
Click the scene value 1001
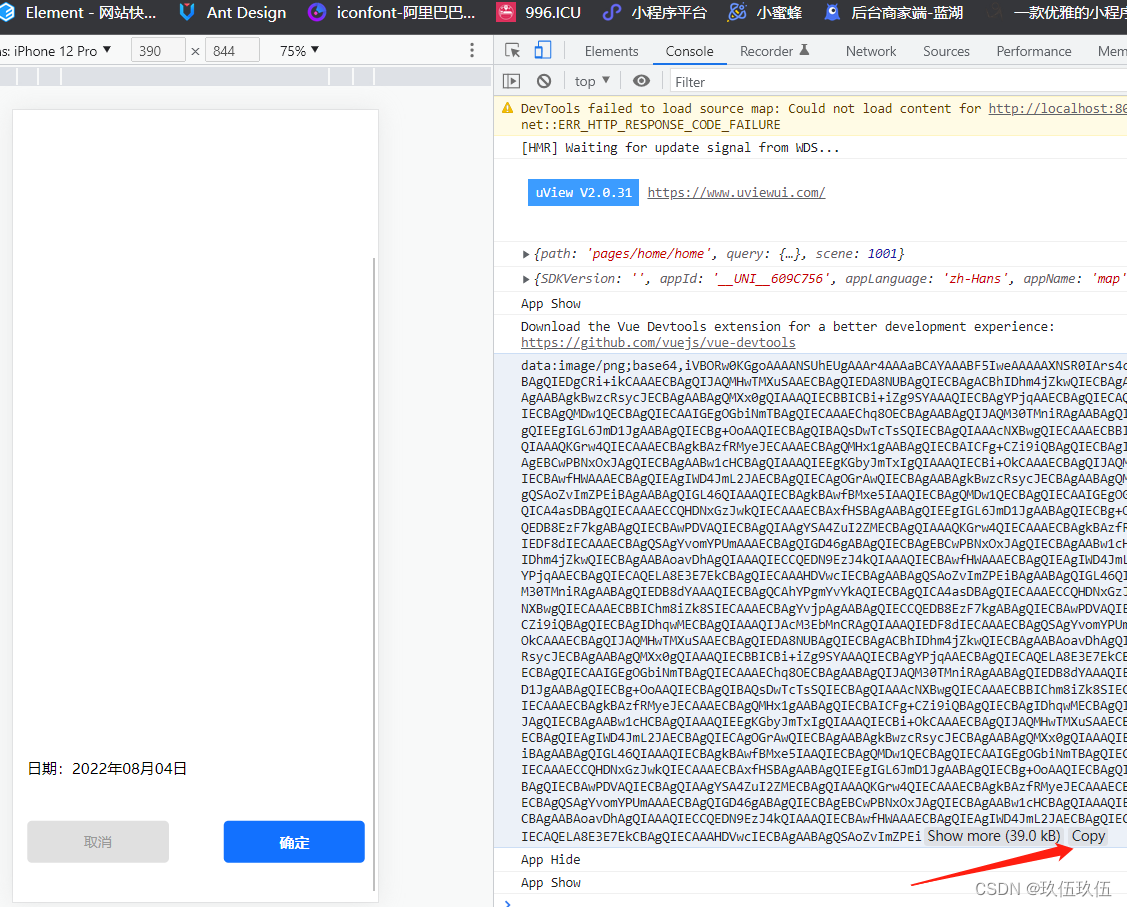coord(882,254)
